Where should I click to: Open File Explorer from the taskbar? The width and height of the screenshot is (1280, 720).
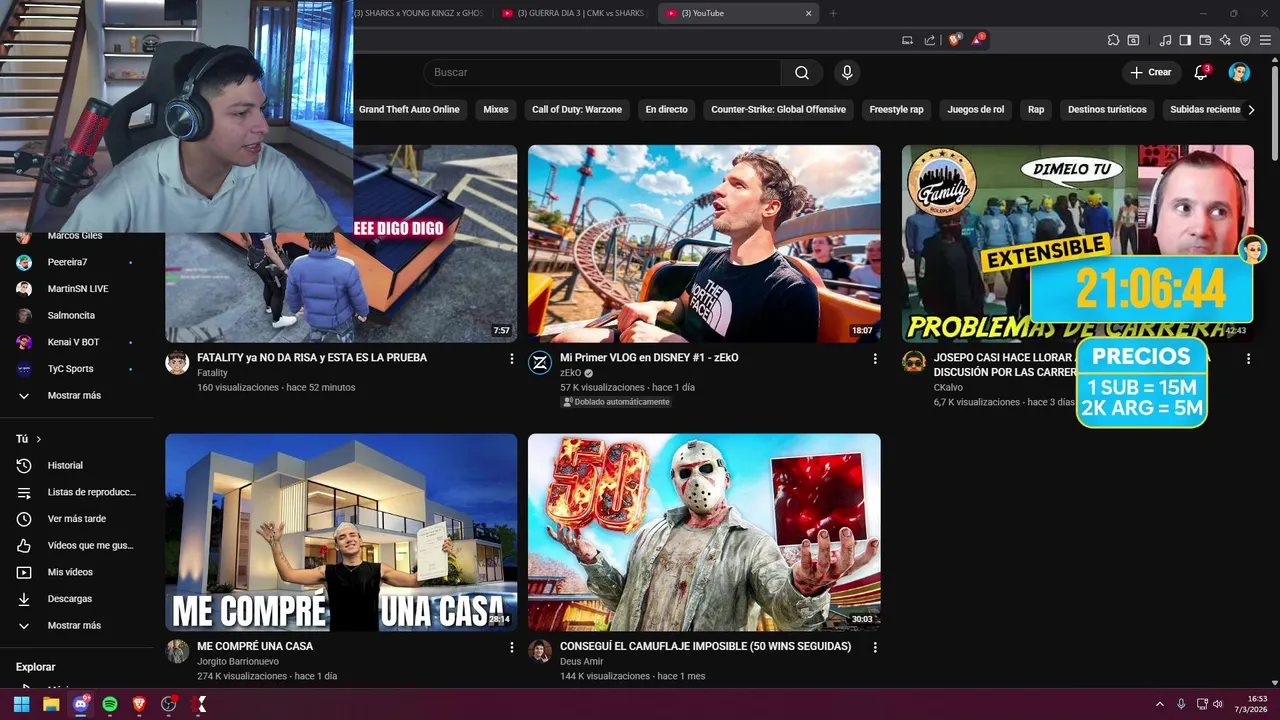(51, 704)
